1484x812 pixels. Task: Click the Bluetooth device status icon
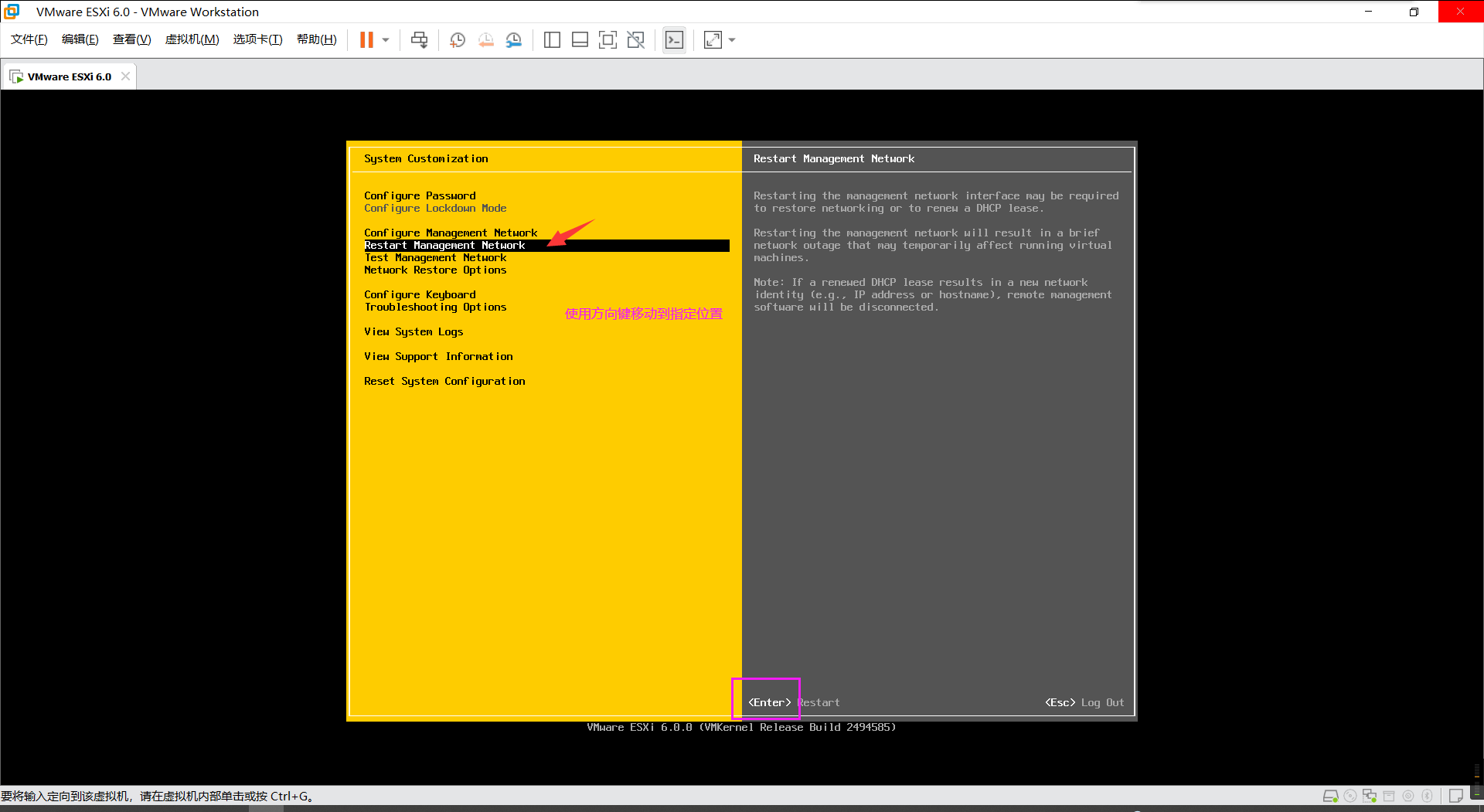[x=1428, y=796]
